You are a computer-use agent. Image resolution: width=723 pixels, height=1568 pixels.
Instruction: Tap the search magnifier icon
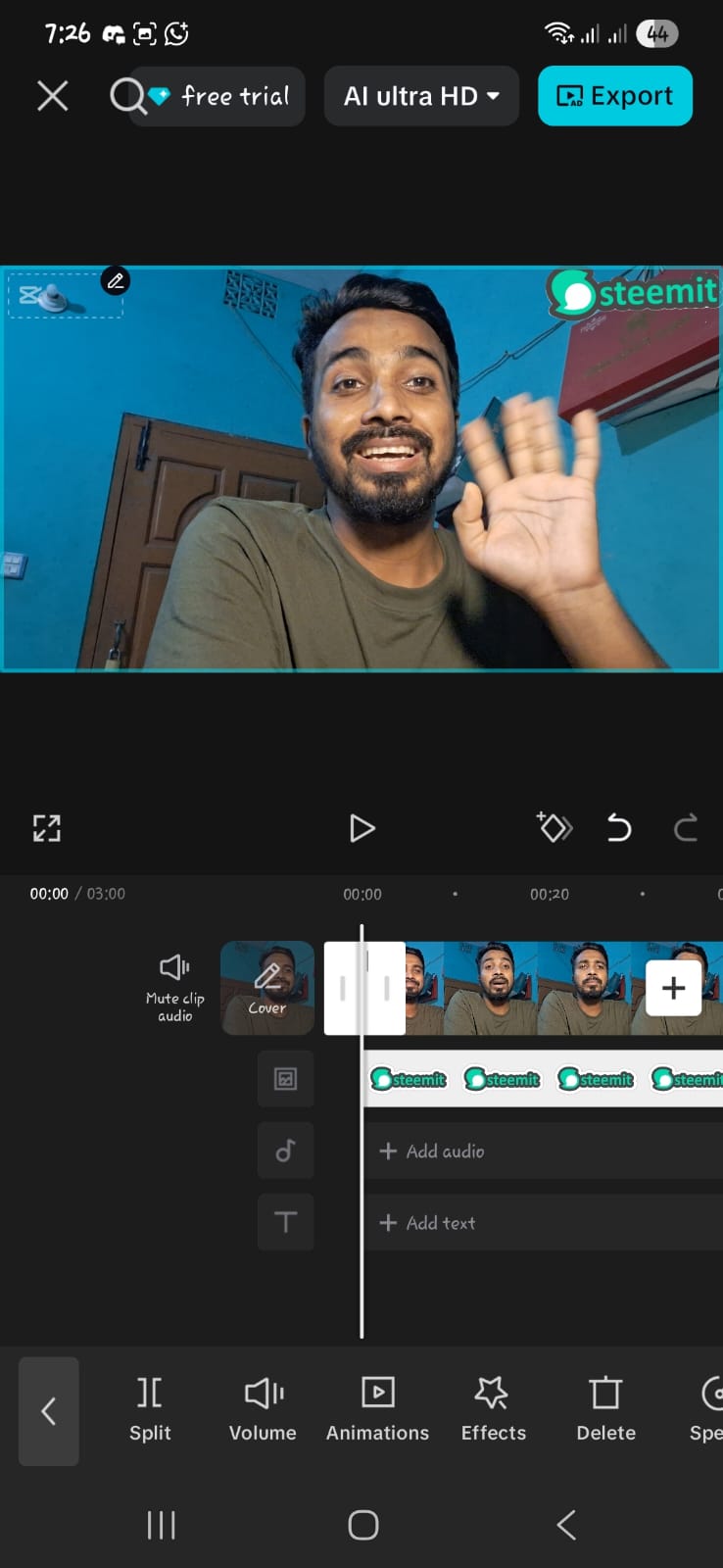tap(126, 96)
